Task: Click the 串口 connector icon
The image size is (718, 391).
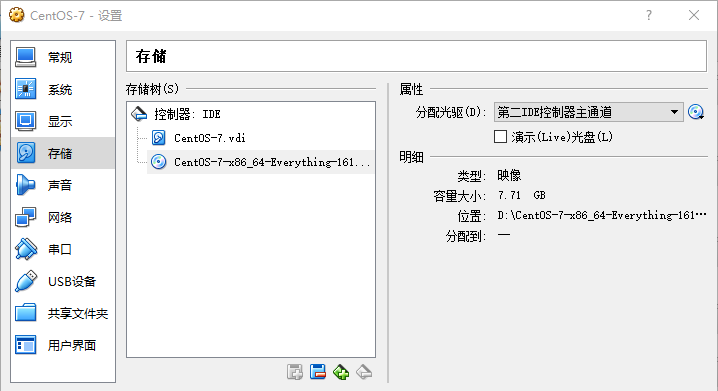Action: (26, 249)
